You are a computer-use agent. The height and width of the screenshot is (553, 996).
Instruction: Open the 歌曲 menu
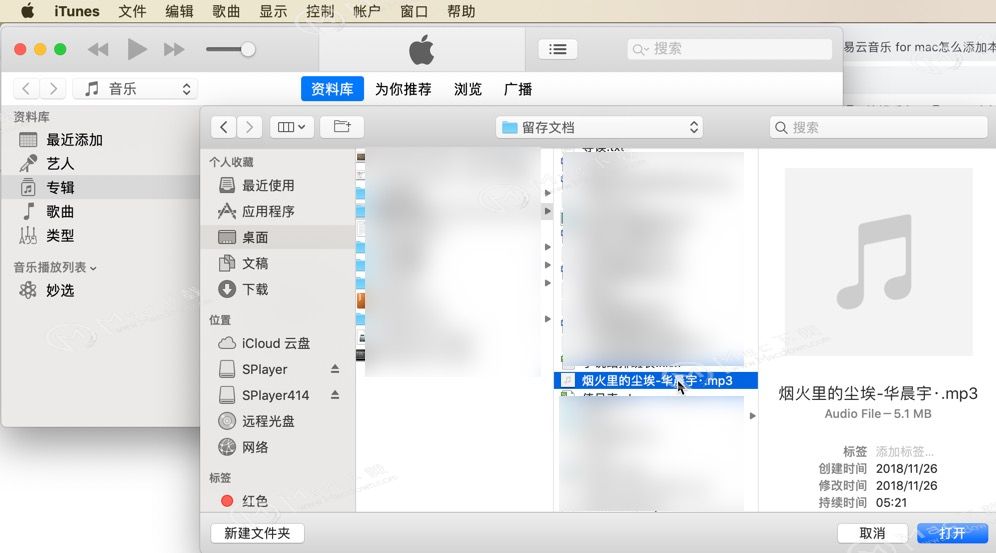[x=226, y=11]
